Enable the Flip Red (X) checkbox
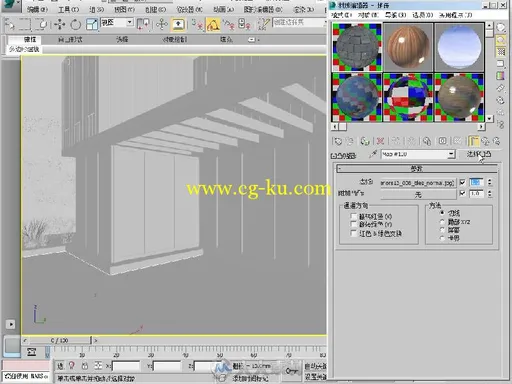512x384 pixels. pos(354,216)
